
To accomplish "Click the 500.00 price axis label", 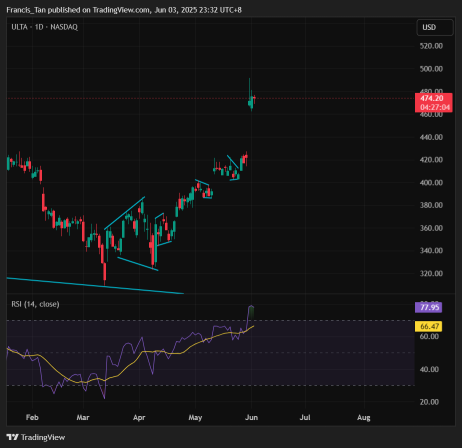I will [431, 69].
